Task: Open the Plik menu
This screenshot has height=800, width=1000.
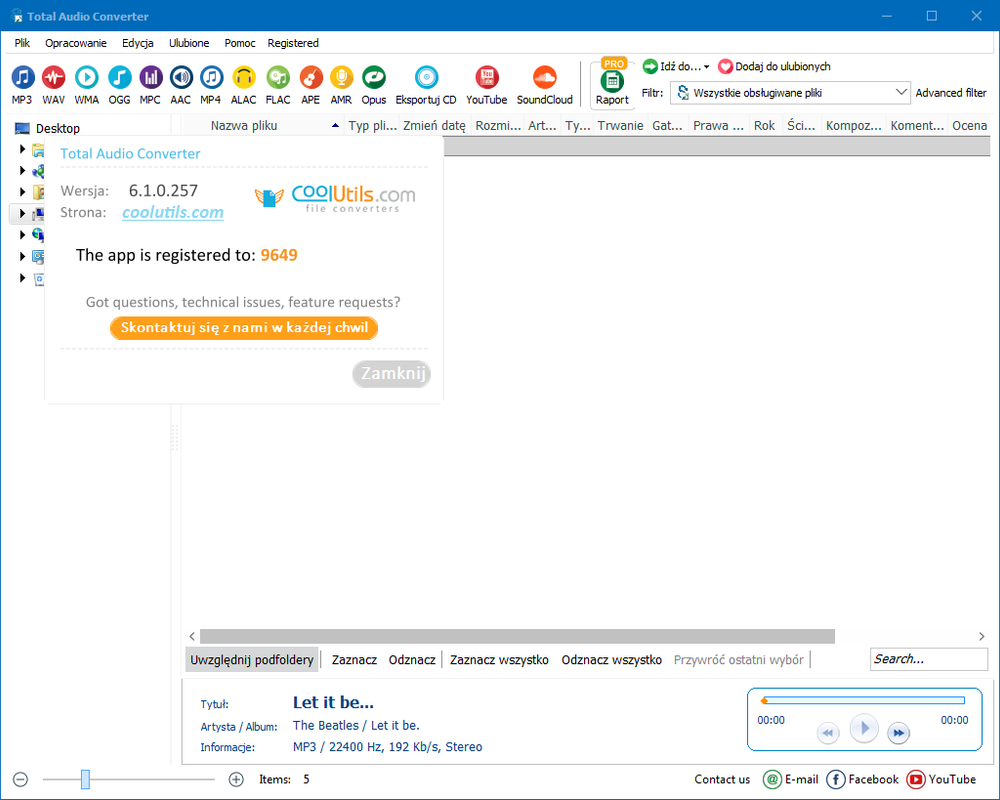Action: click(x=22, y=43)
